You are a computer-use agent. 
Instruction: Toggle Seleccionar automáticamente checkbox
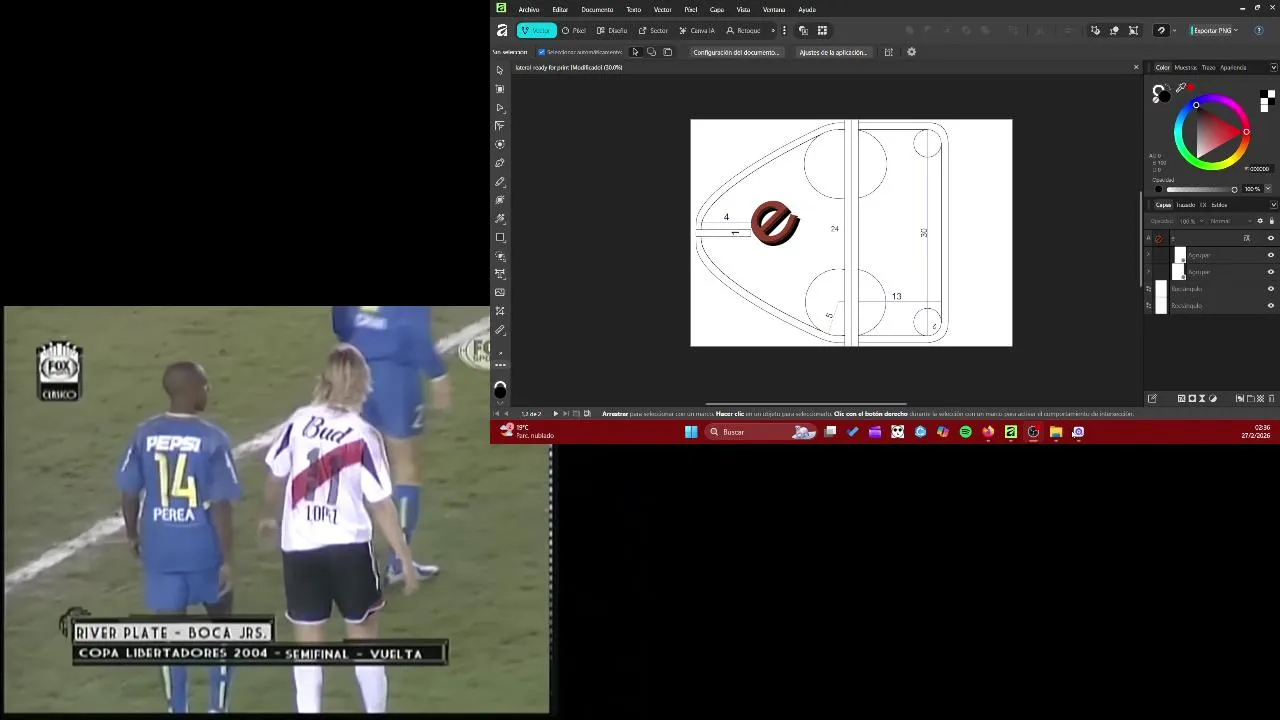pyautogui.click(x=542, y=52)
